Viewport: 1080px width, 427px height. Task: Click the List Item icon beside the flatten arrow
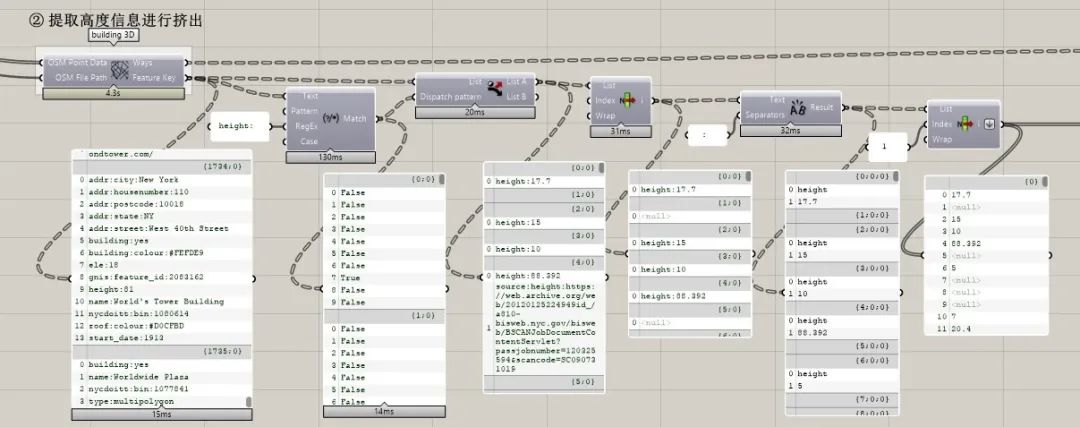pos(964,124)
